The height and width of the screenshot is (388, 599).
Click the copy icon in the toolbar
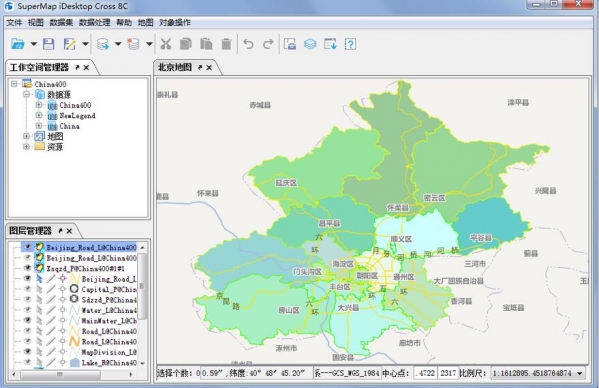tap(186, 44)
